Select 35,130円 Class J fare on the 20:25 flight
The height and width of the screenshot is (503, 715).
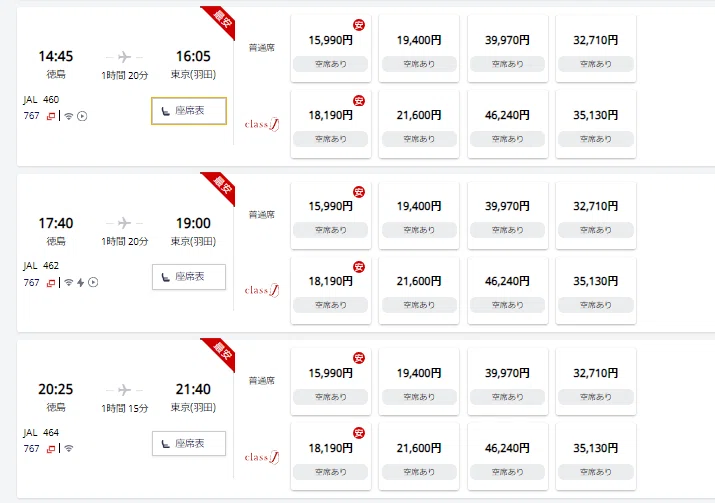coord(595,456)
